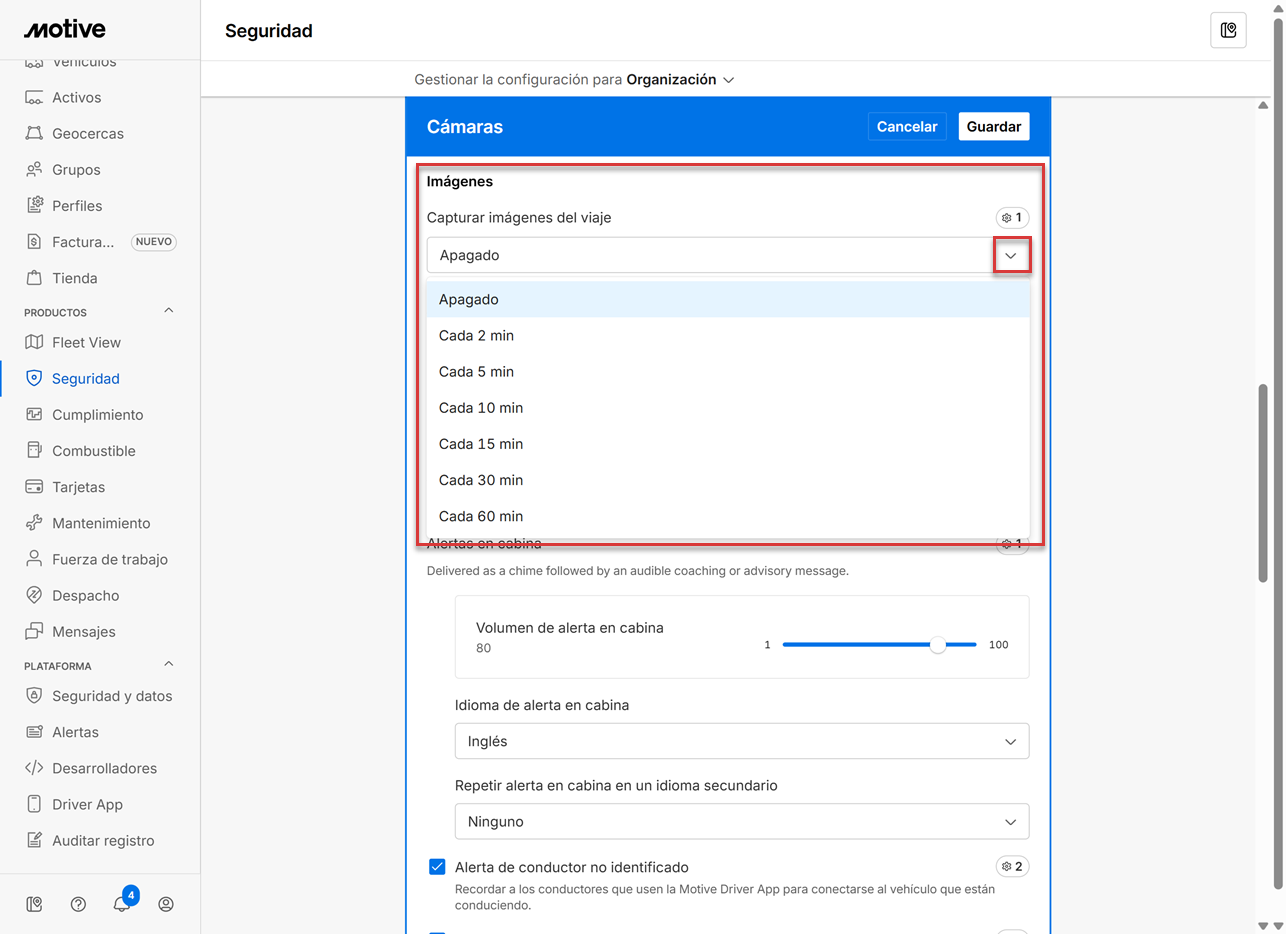Open the user profile icon
Viewport: 1286px width, 934px height.
pyautogui.click(x=166, y=904)
